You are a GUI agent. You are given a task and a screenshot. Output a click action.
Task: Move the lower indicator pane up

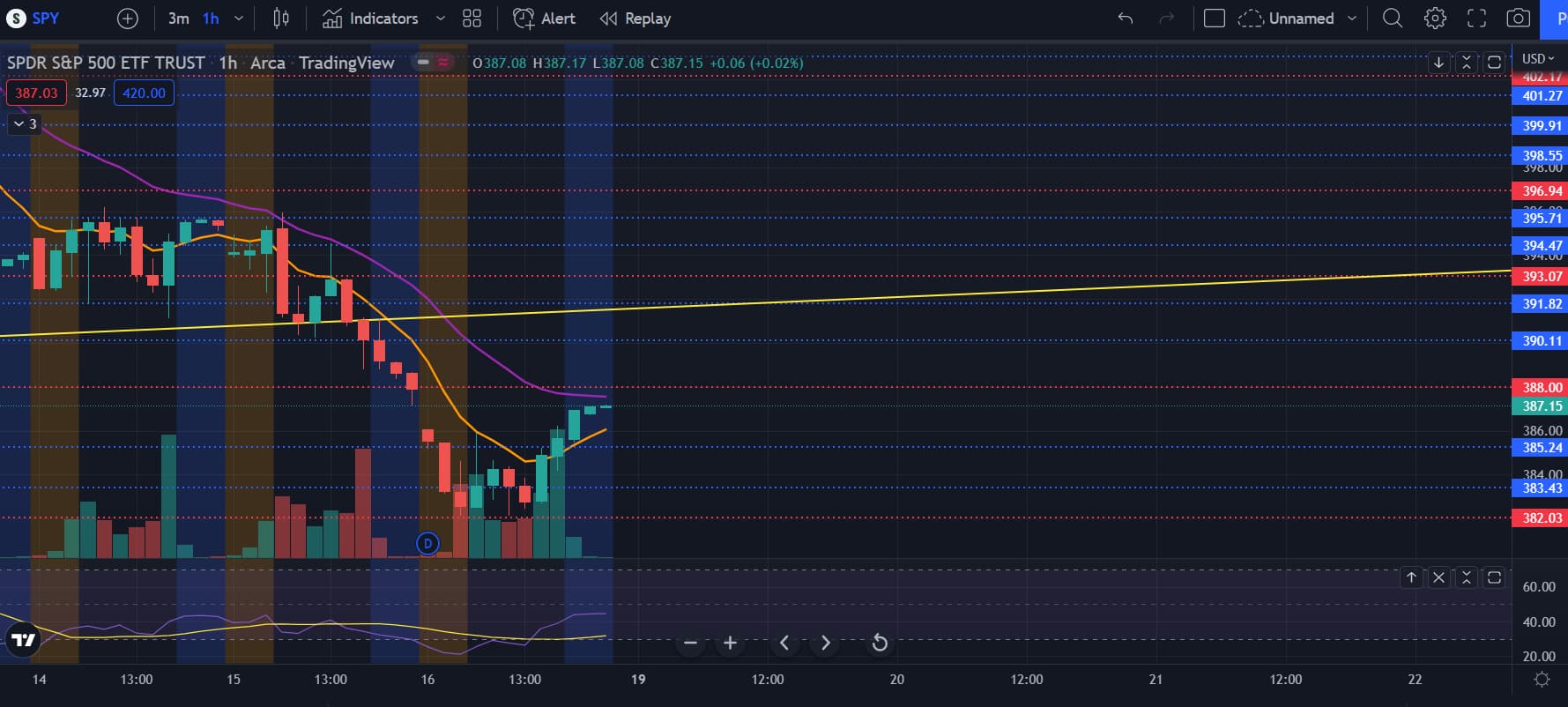coord(1411,577)
